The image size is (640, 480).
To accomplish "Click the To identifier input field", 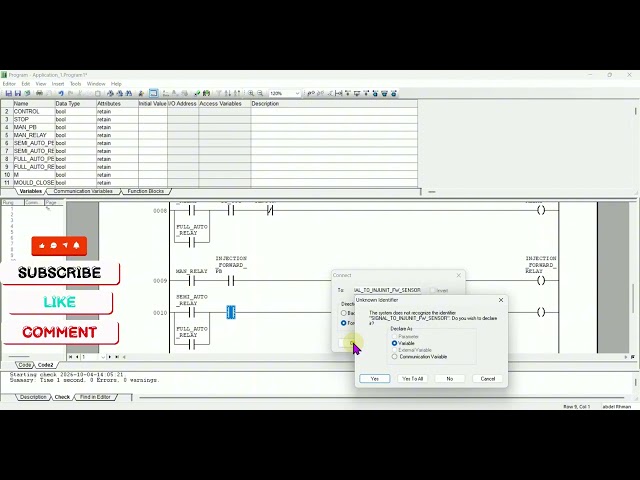I will (x=387, y=290).
